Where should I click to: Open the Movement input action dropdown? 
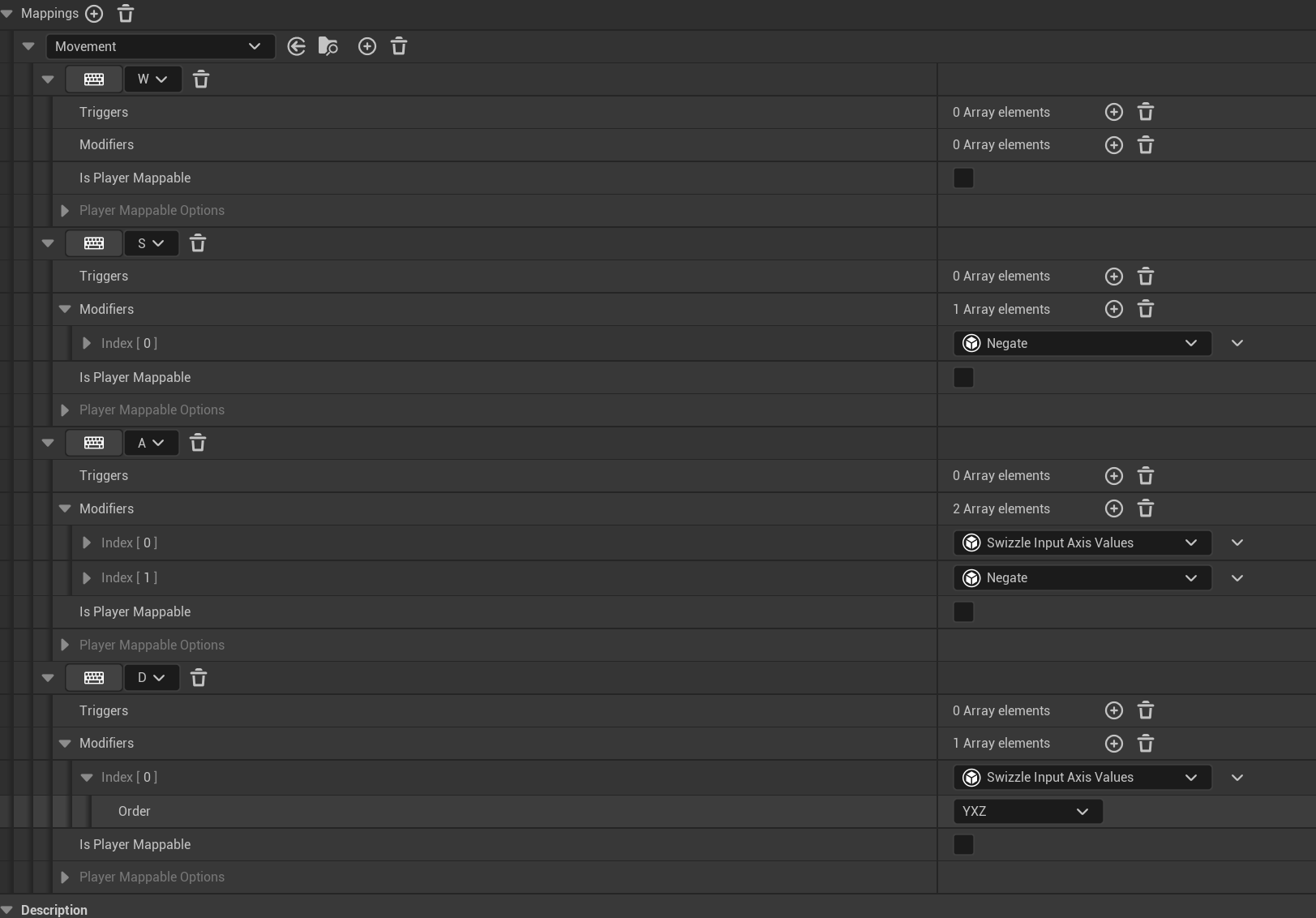pos(161,46)
